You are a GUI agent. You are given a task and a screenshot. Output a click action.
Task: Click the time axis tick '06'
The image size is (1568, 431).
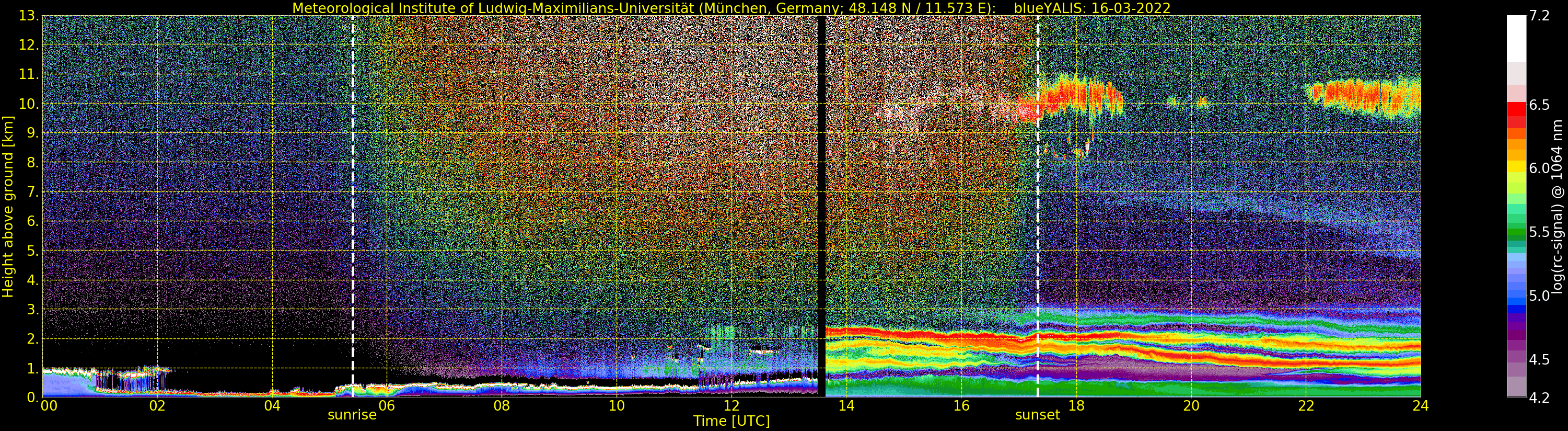[387, 406]
